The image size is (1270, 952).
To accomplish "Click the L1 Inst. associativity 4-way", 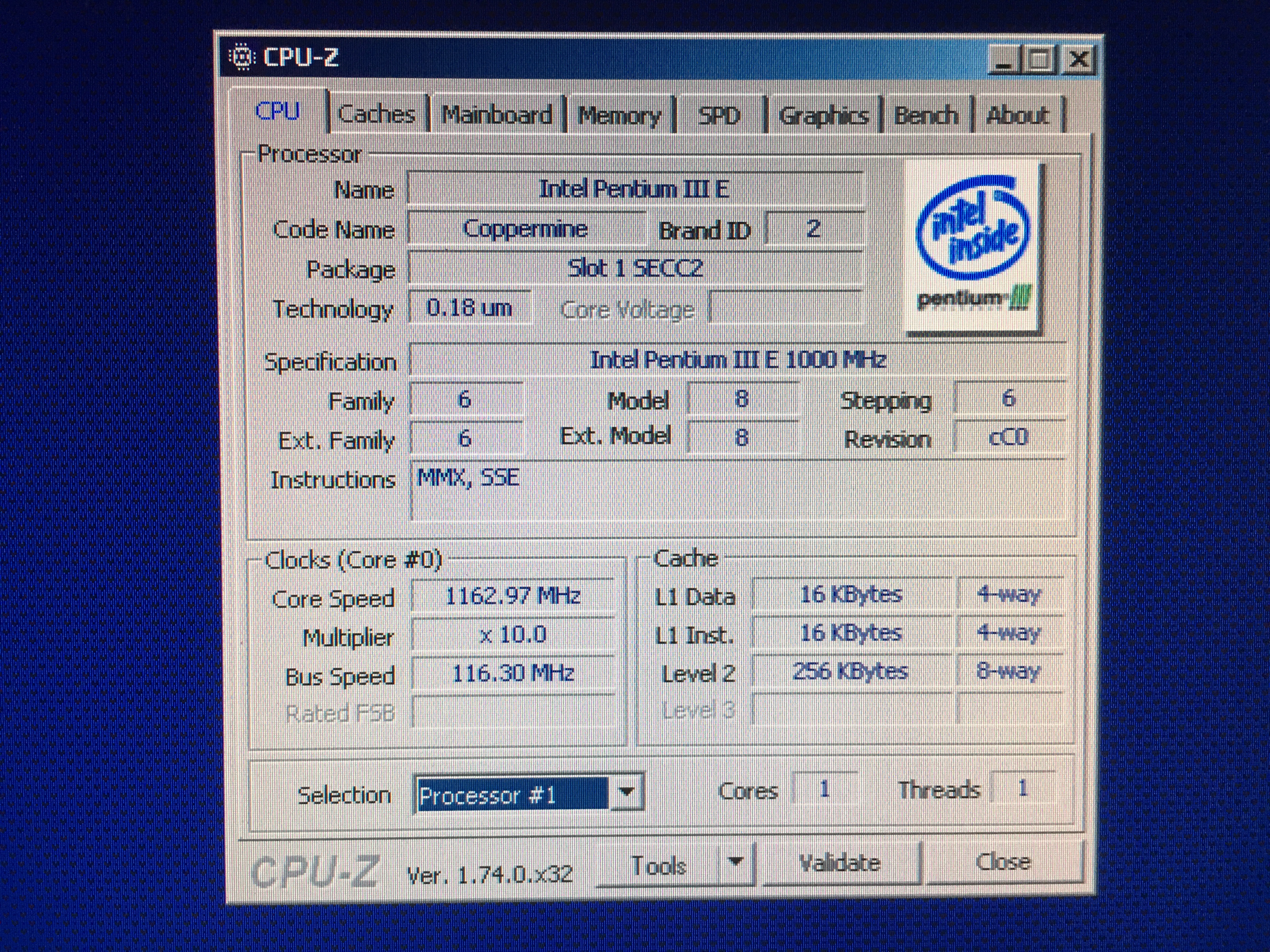I will (x=1010, y=632).
